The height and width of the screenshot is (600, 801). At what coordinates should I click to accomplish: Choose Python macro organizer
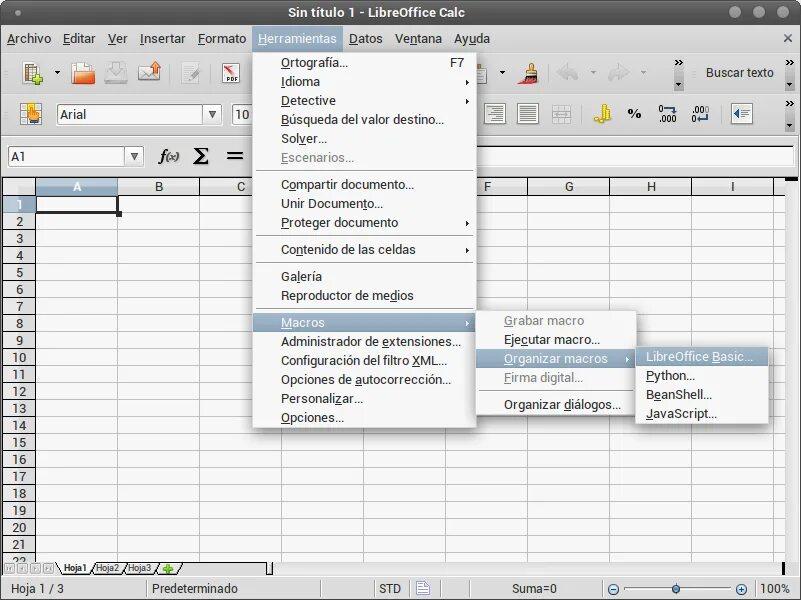pos(702,376)
